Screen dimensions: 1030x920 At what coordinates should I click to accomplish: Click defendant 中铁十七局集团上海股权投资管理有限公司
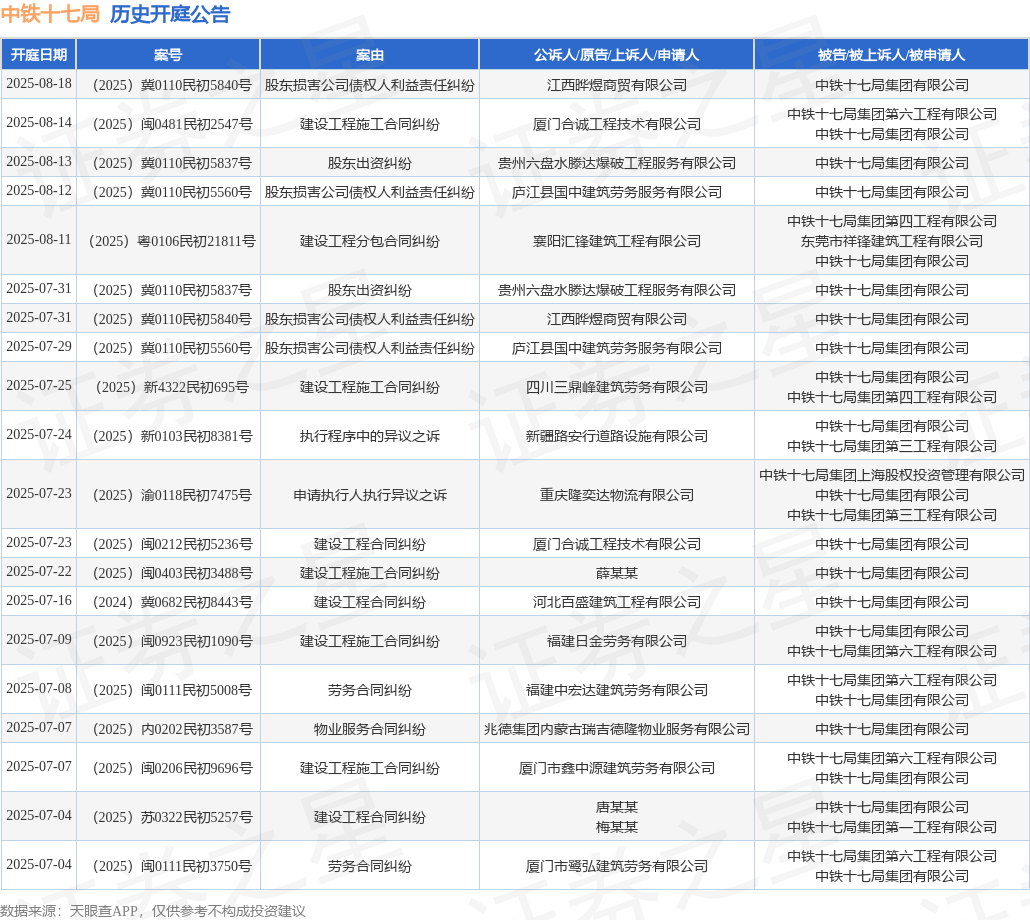tap(892, 475)
